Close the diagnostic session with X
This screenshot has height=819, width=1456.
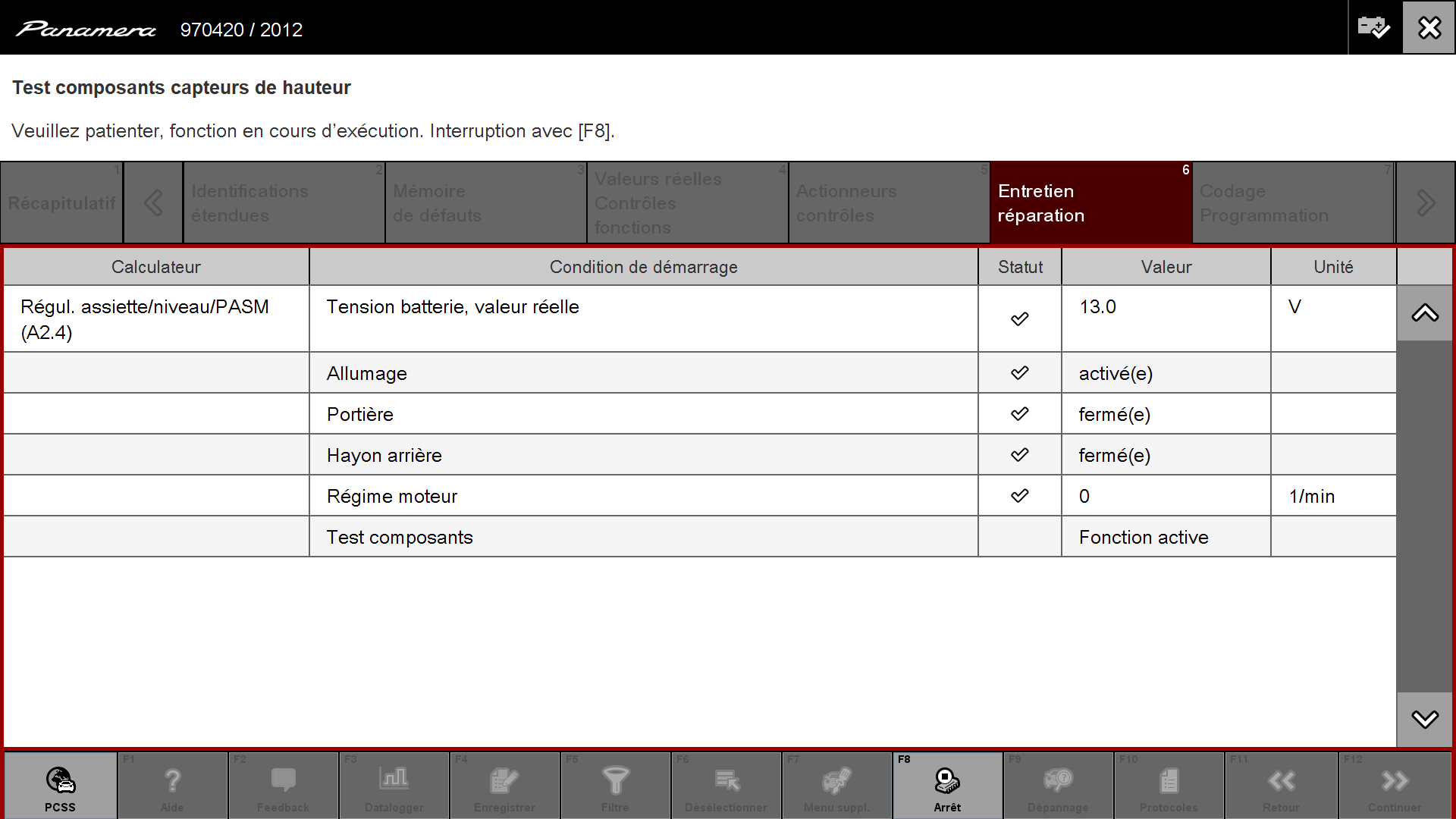click(x=1429, y=28)
